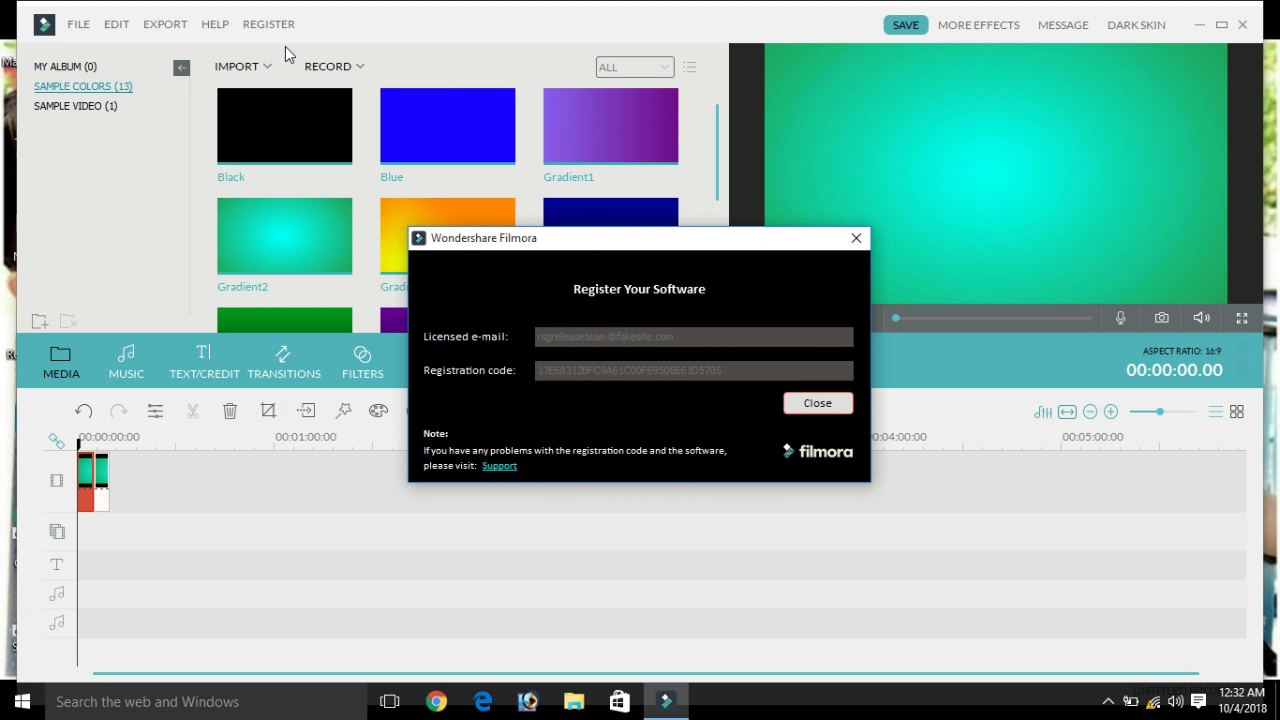Click the chain link icon above the tracks
Screen dimensions: 1280x720
(x=56, y=441)
